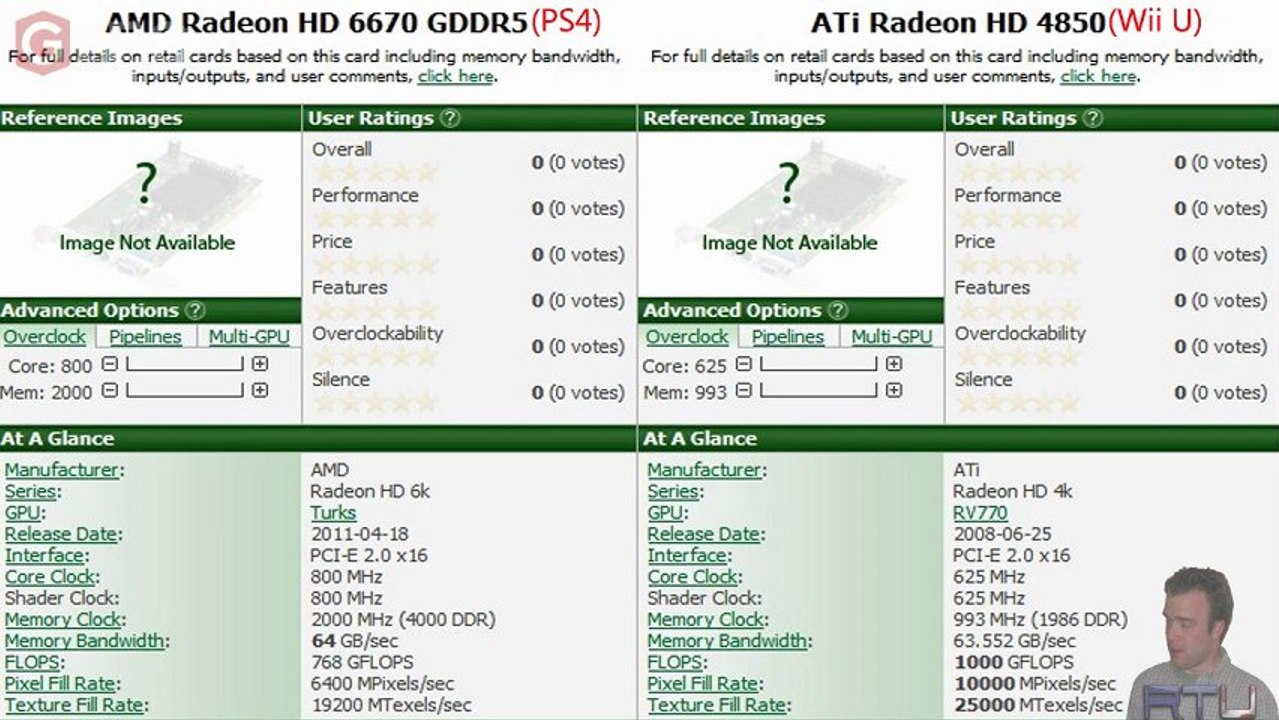Click Interface link in left At A Glance

coord(44,555)
